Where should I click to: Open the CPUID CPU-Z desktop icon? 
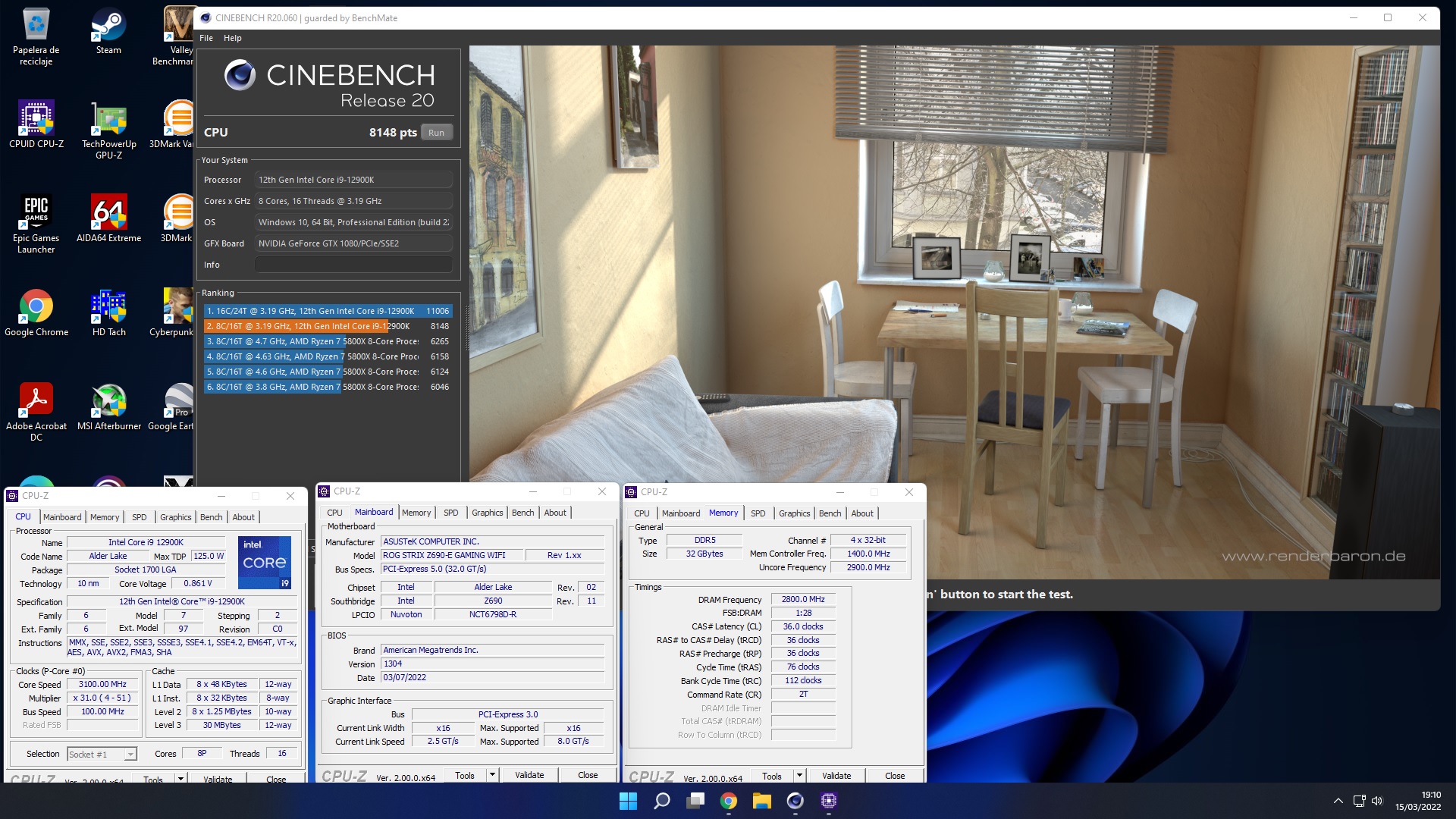[x=36, y=125]
